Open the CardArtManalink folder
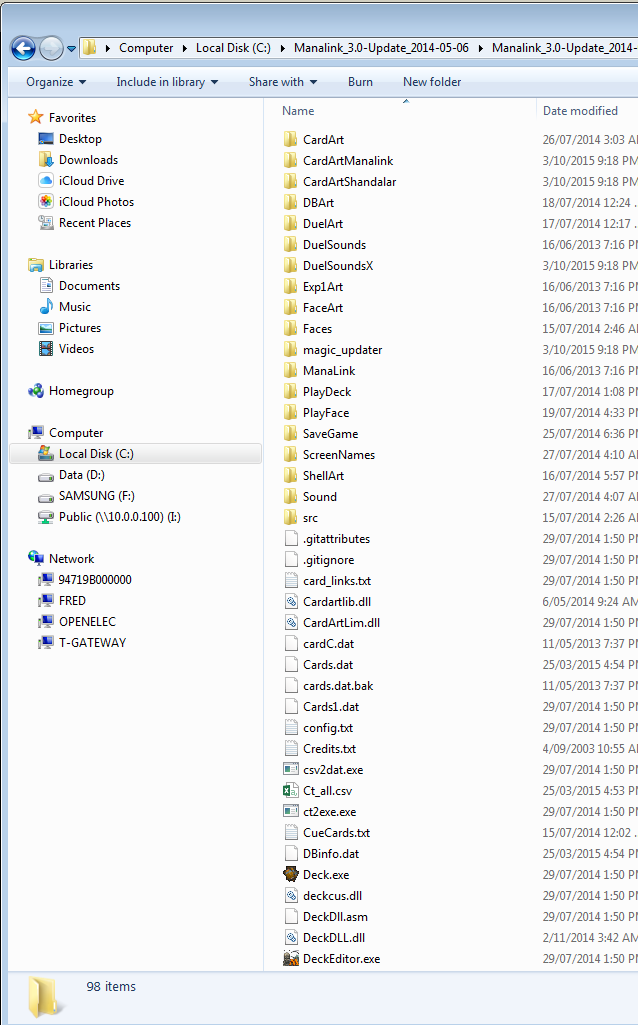Screen dimensions: 638x1025 coord(348,160)
